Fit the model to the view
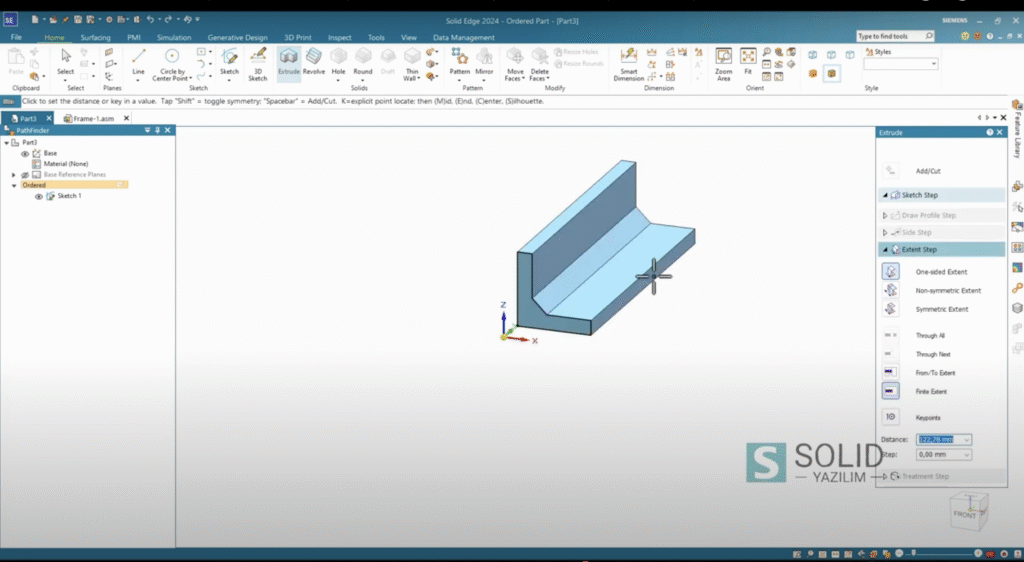The image size is (1024, 562). [x=748, y=60]
